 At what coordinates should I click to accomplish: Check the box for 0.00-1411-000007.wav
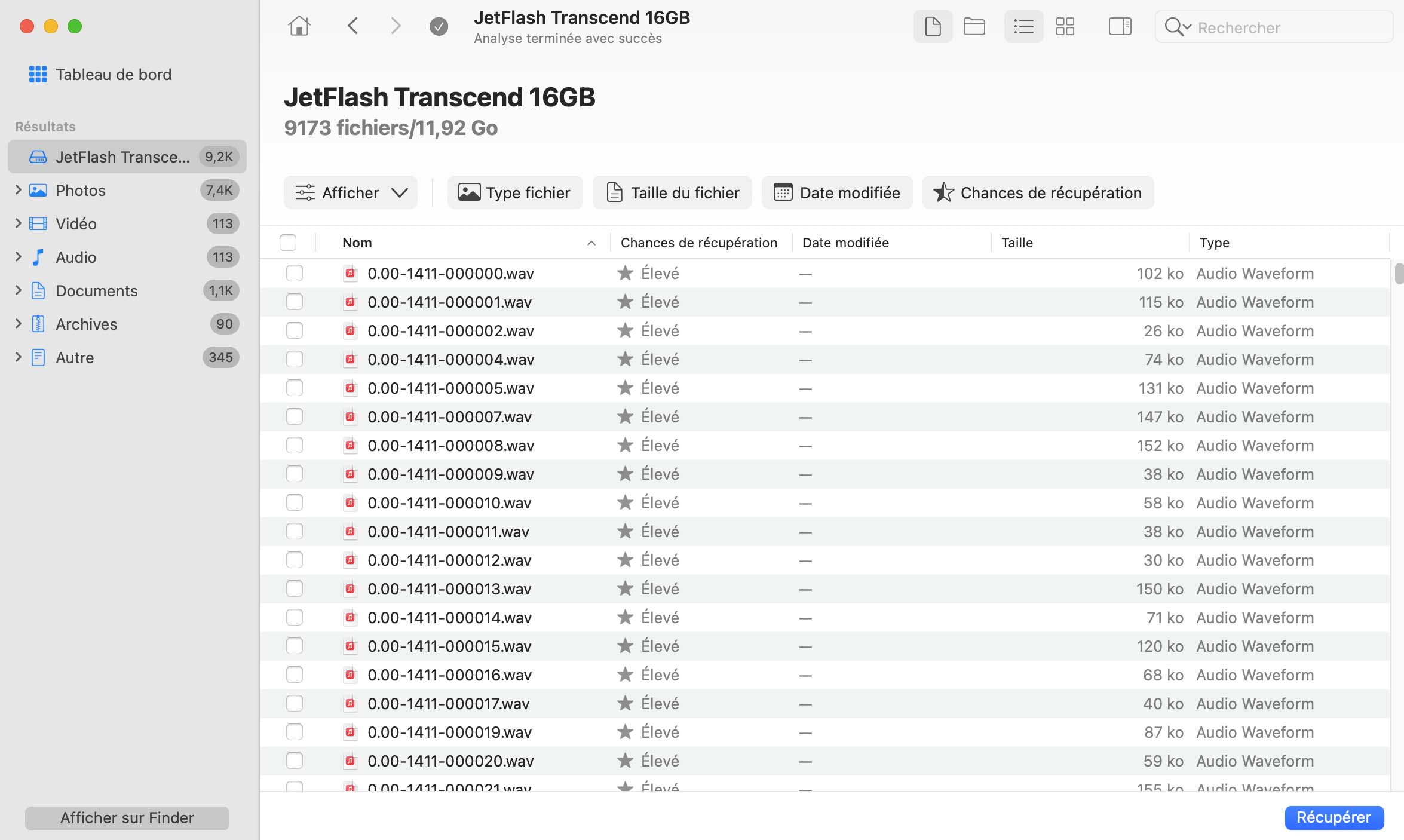pos(294,416)
